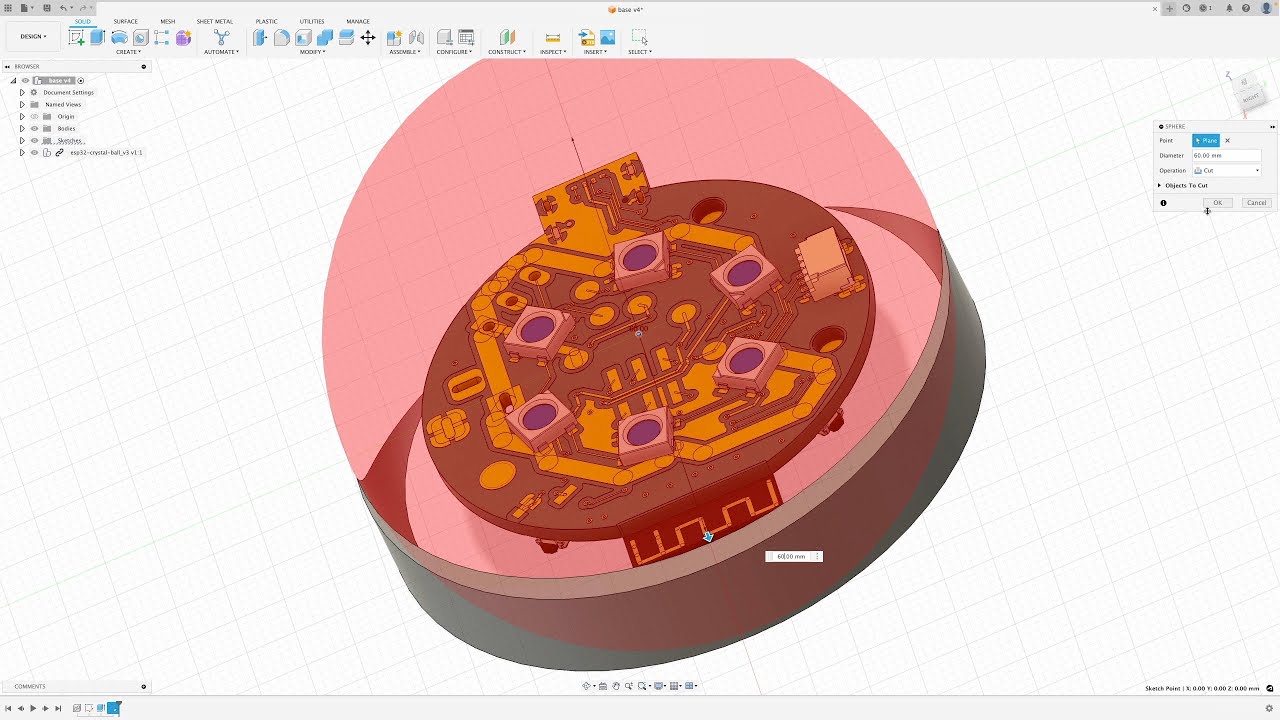Screen dimensions: 1280x720
Task: Click the Save icon
Action: (x=46, y=8)
